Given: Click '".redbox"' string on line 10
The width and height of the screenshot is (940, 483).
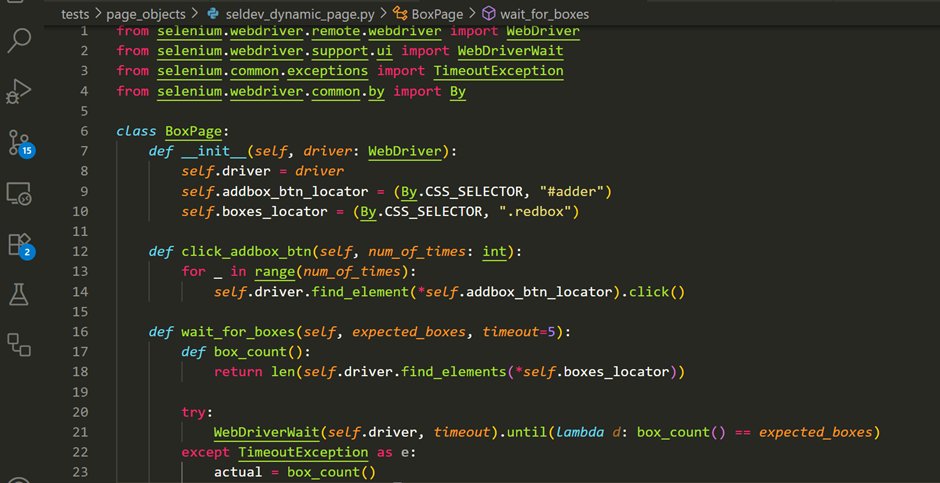Looking at the screenshot, I should tap(535, 211).
